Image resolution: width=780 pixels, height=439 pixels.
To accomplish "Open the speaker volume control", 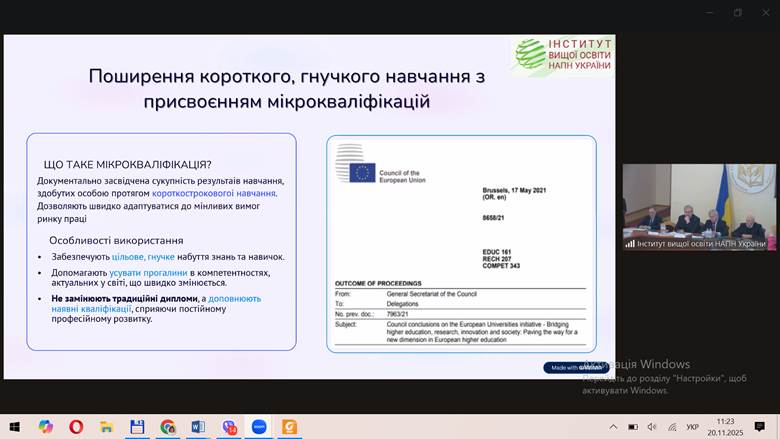I will coord(652,427).
